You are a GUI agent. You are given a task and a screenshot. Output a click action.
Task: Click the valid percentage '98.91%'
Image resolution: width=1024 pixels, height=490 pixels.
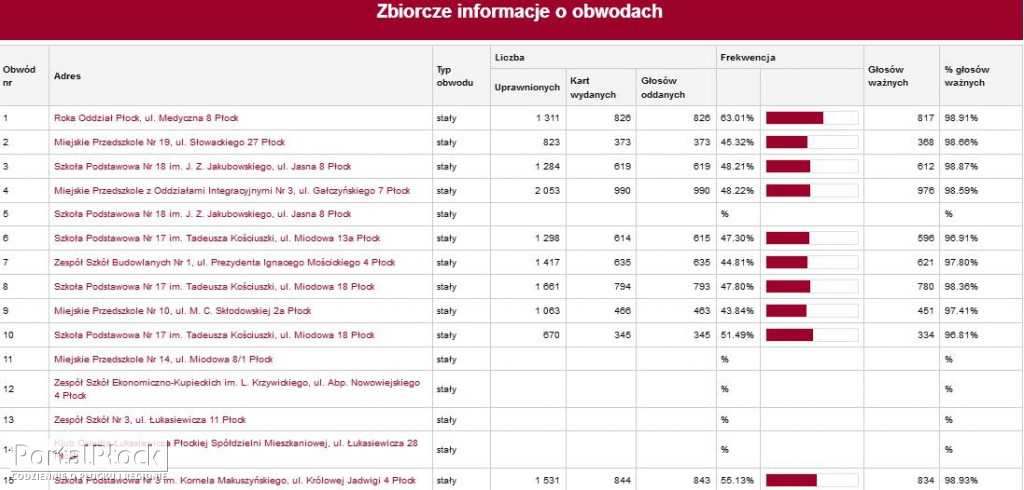tap(961, 118)
